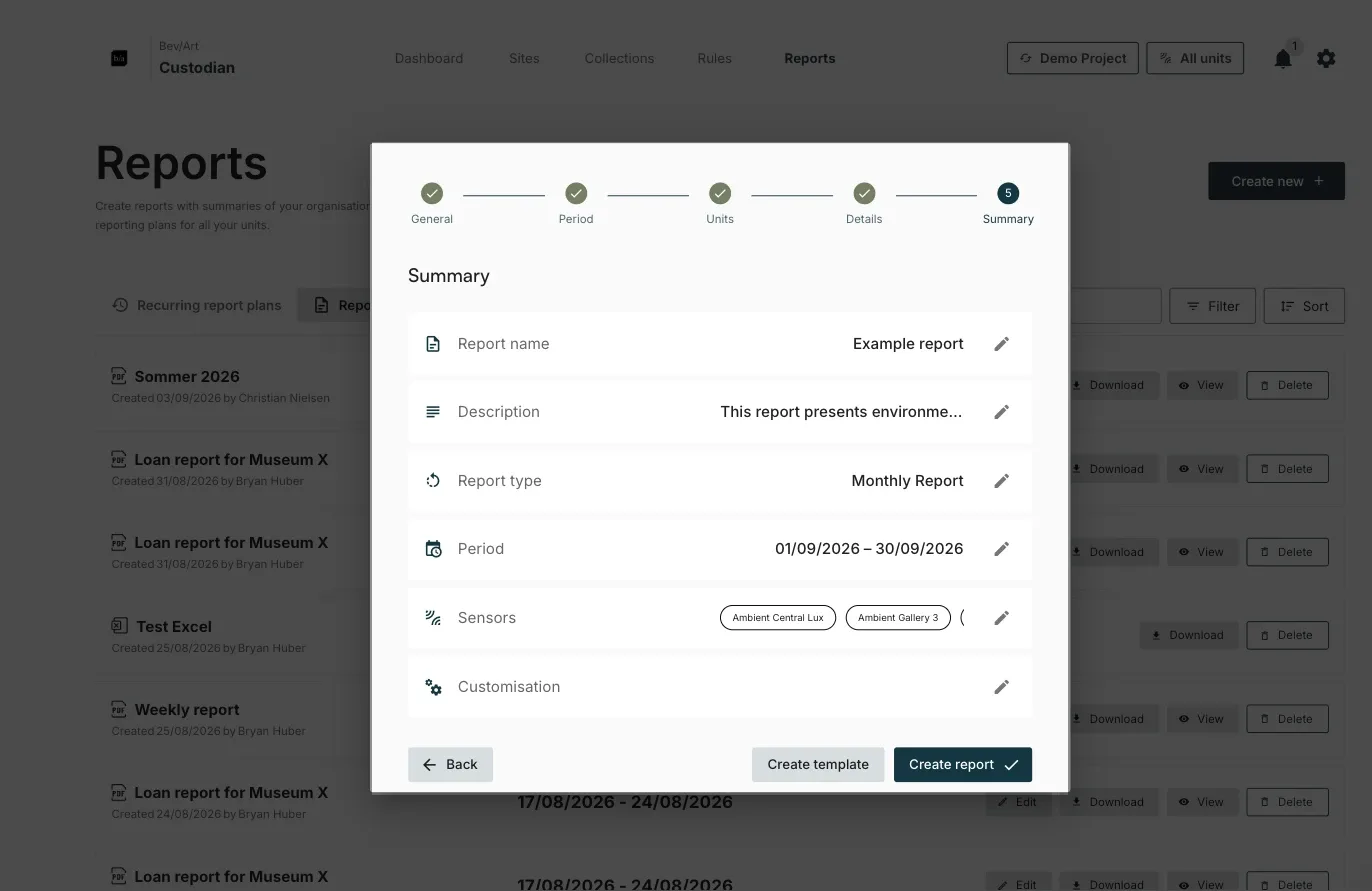Image resolution: width=1372 pixels, height=891 pixels.
Task: Edit the Period pencil icon
Action: (1001, 549)
